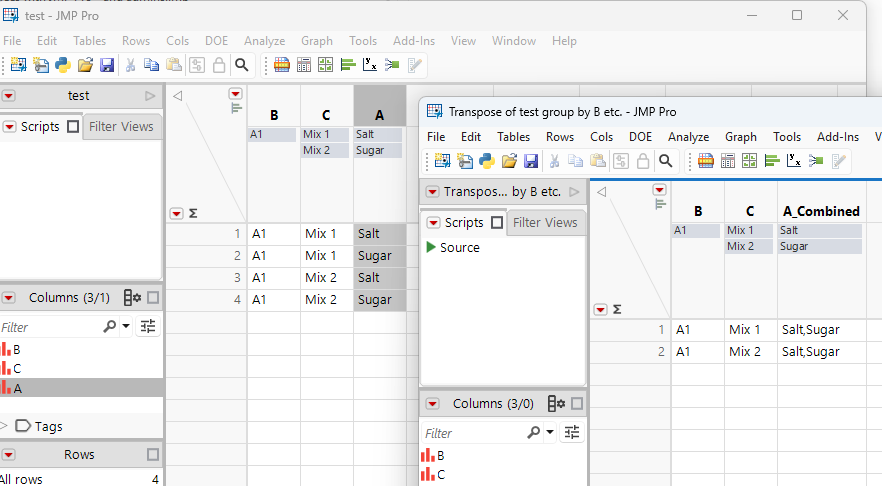
Task: Open Tables menu in test window
Action: pyautogui.click(x=89, y=40)
